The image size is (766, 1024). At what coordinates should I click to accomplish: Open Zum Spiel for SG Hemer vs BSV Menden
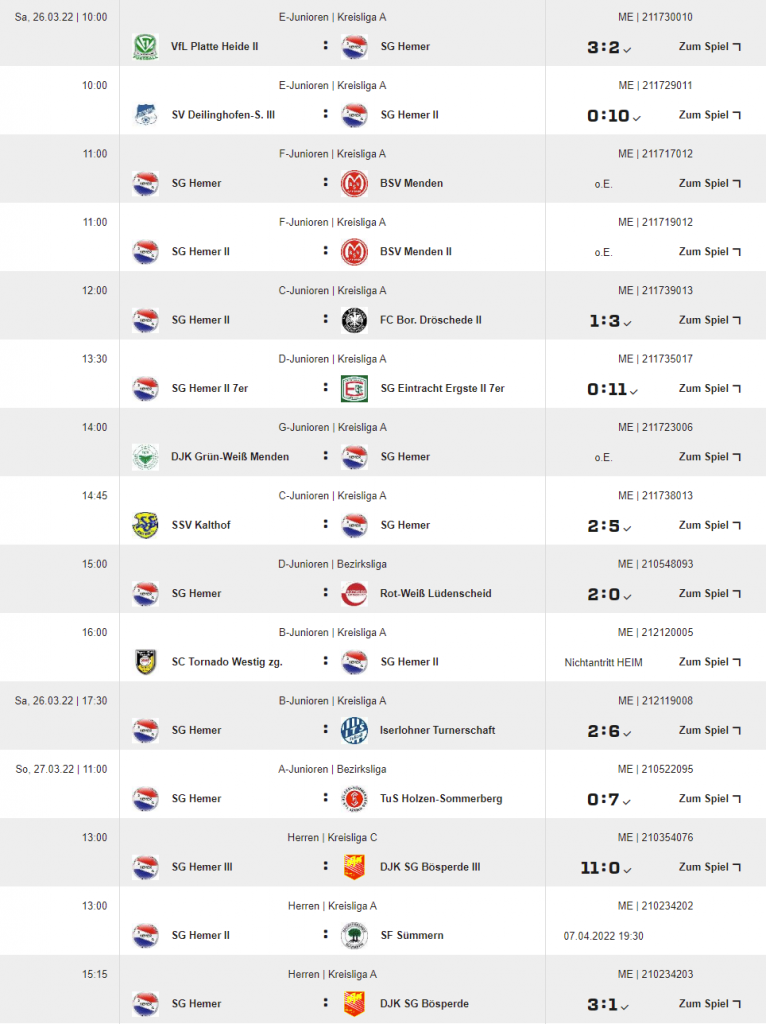point(710,183)
